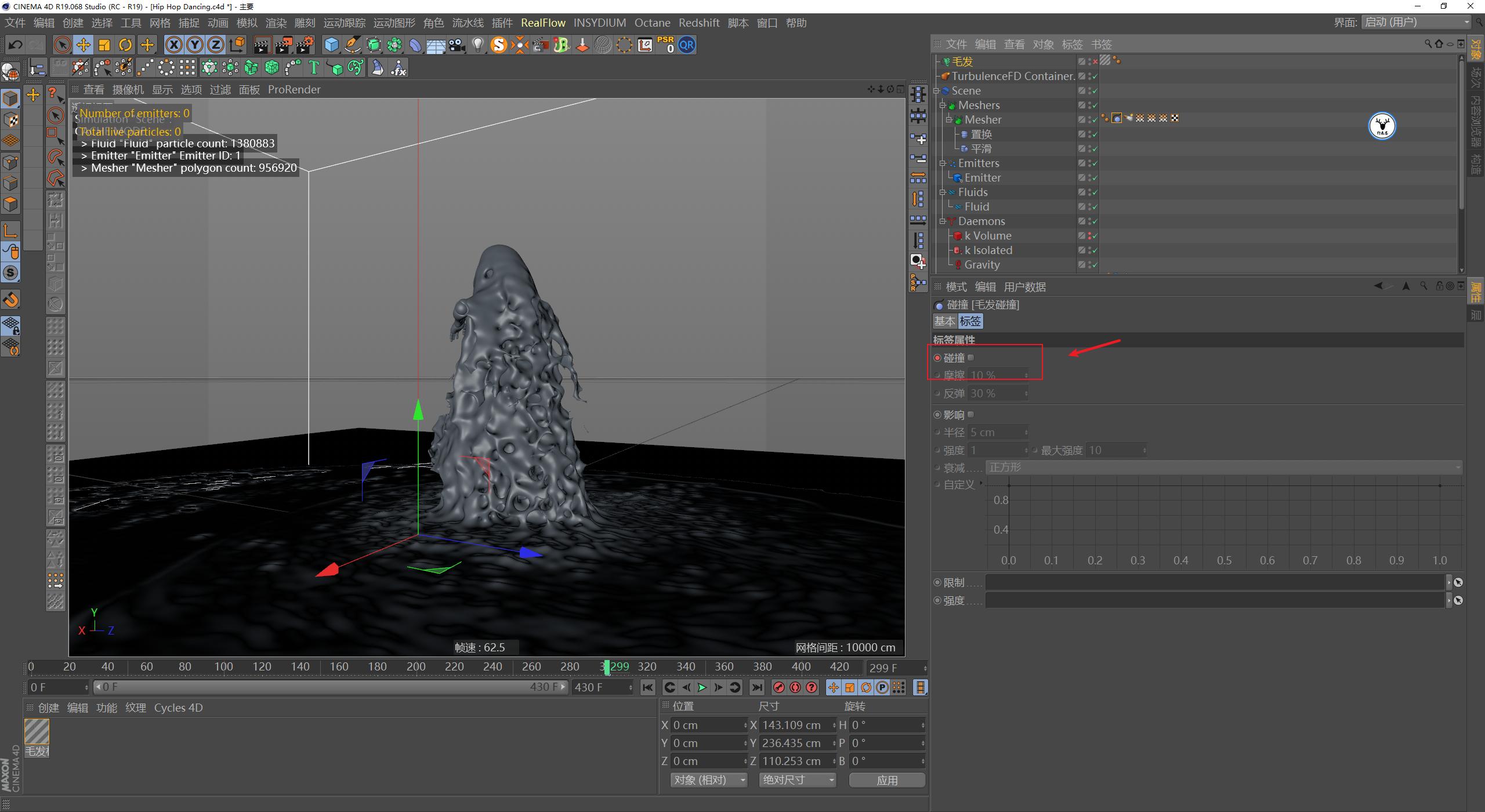This screenshot has height=812, width=1485.
Task: Select the Rotate tool
Action: coord(125,45)
